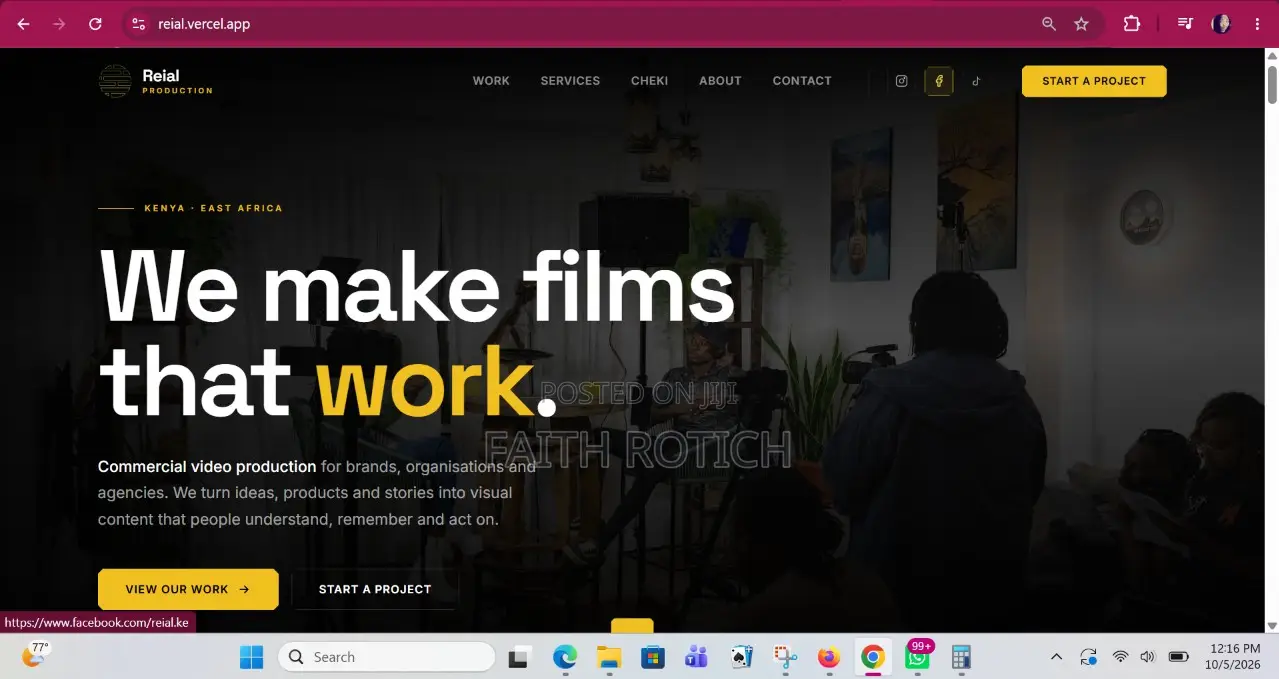Open the ABOUT nav link

(x=720, y=81)
